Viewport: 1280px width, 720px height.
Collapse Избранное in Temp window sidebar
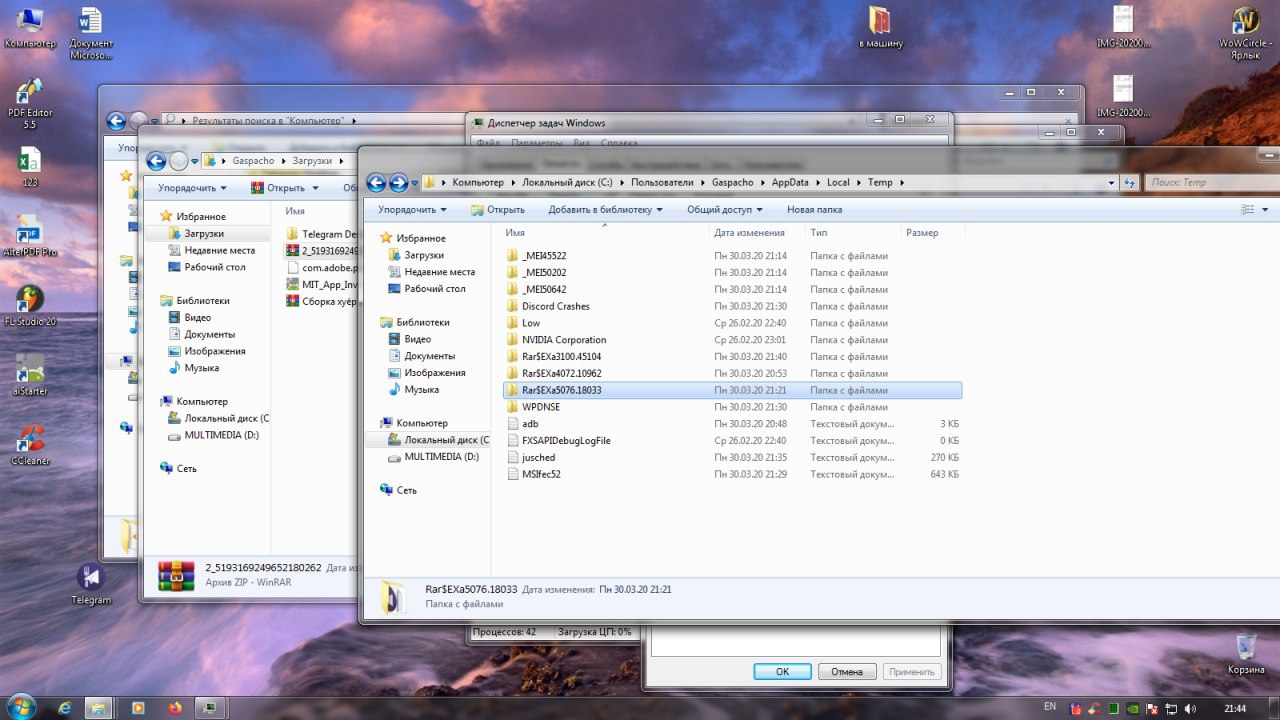[421, 238]
